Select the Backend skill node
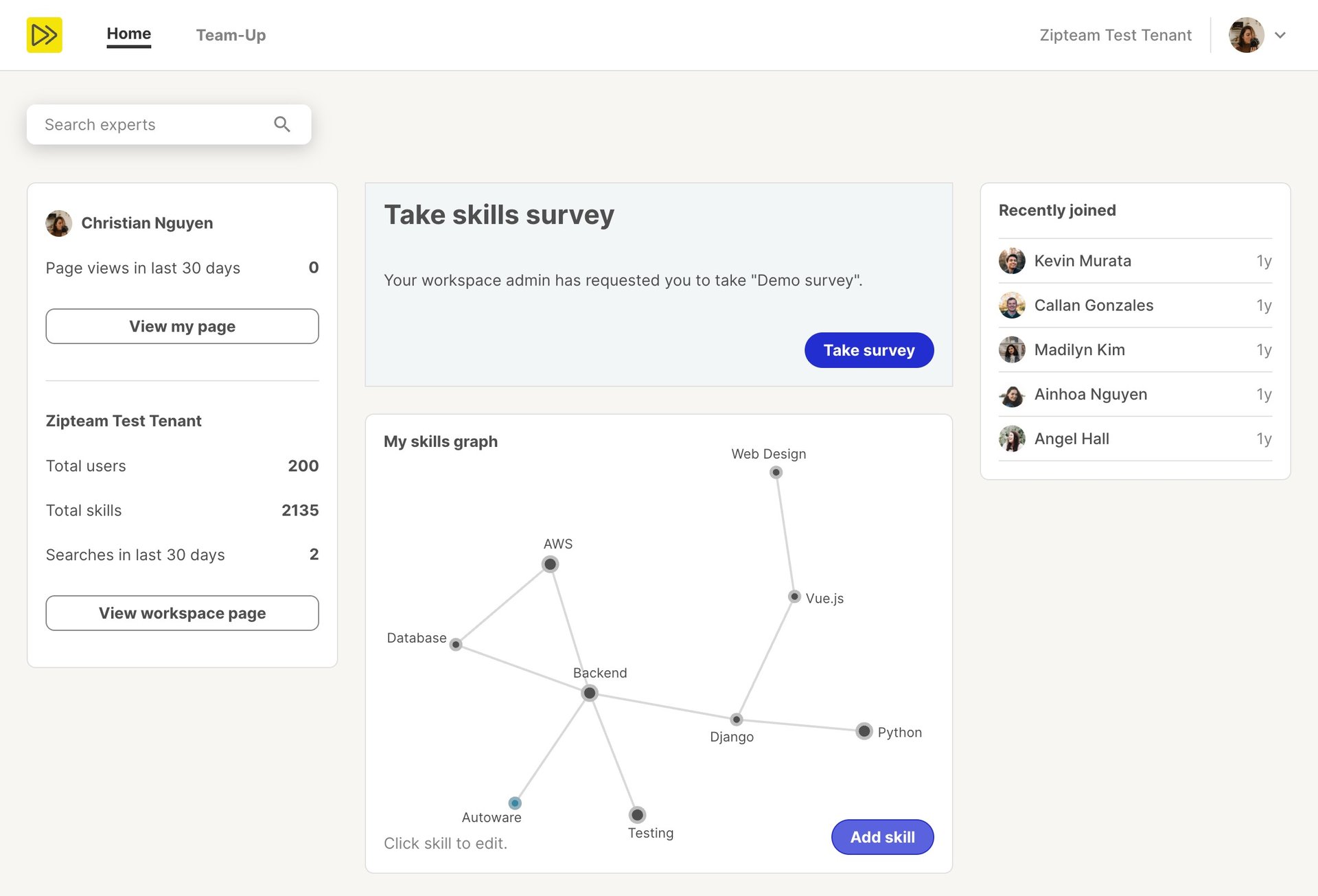The image size is (1318, 896). [x=590, y=693]
